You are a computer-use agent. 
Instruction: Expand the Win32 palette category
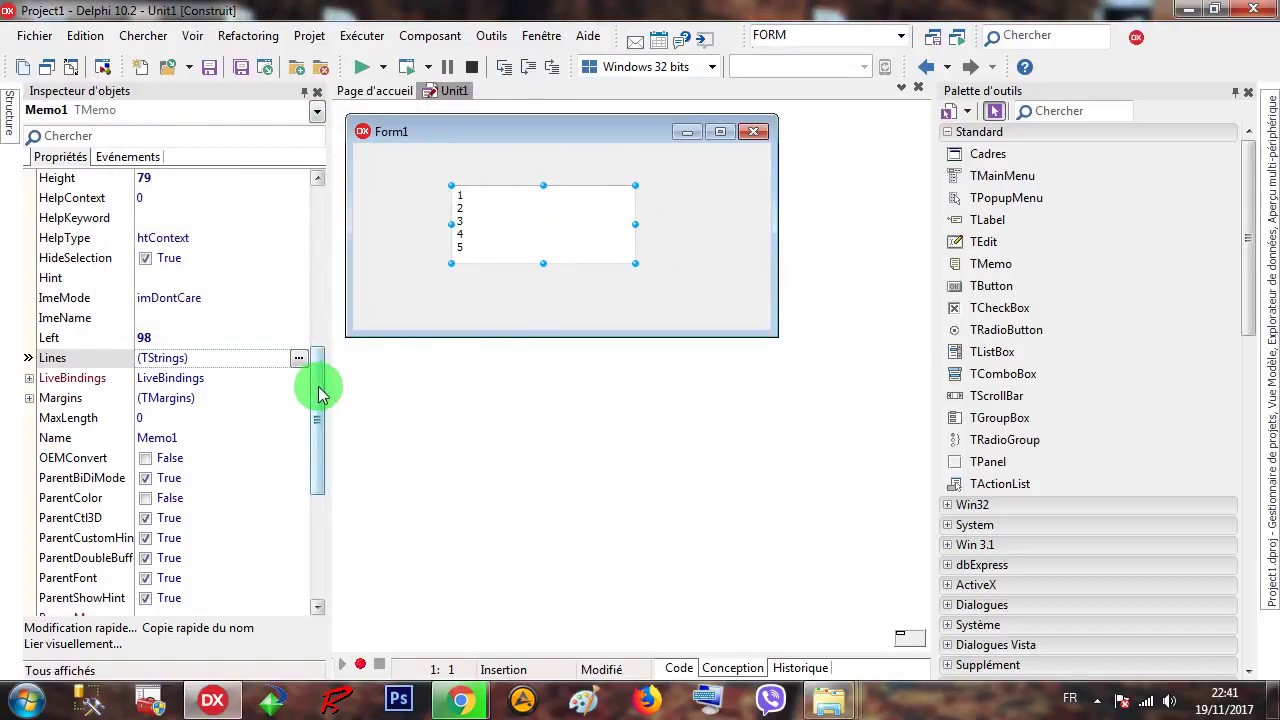pyautogui.click(x=947, y=505)
